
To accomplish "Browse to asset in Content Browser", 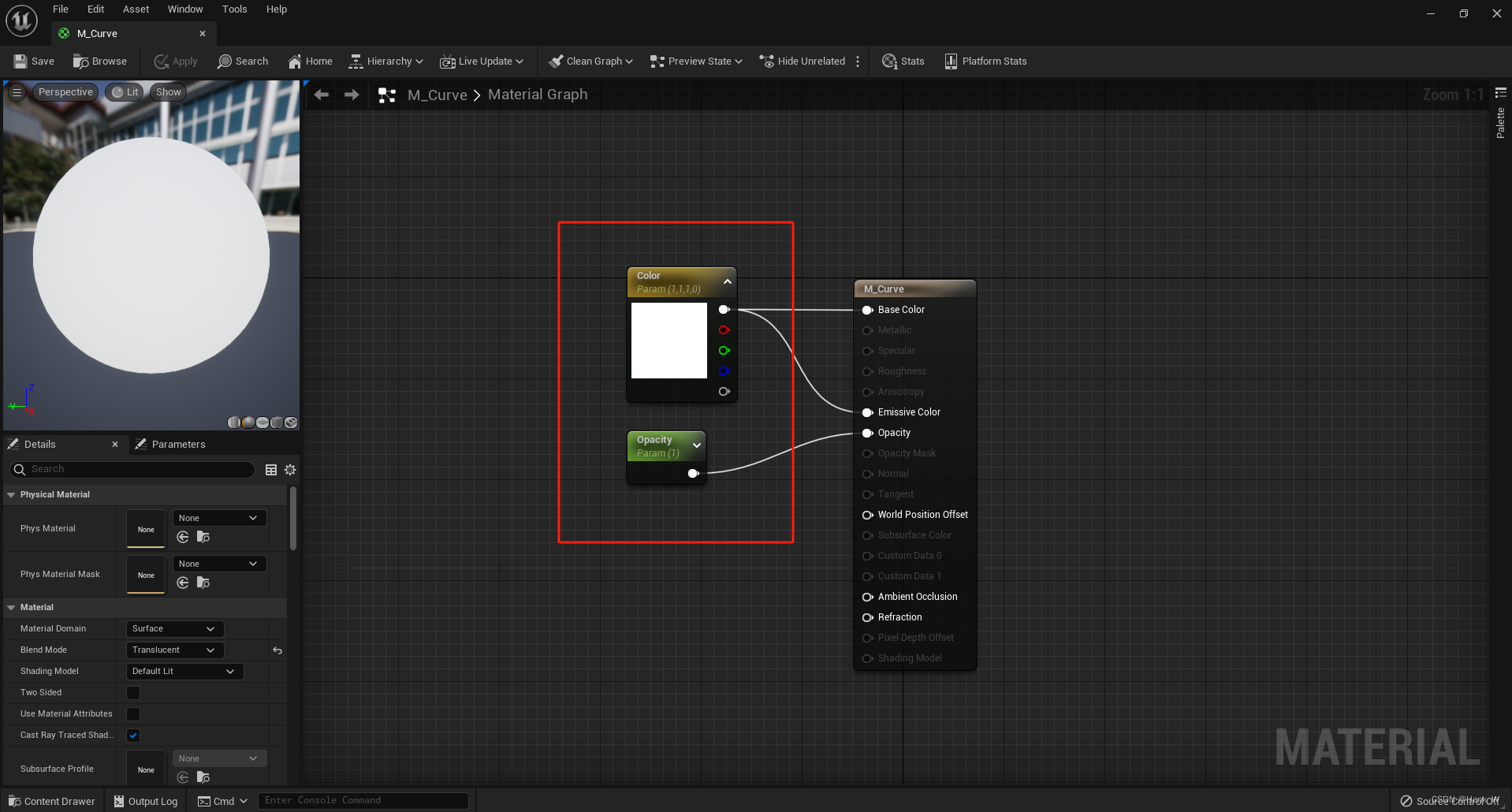I will 100,61.
